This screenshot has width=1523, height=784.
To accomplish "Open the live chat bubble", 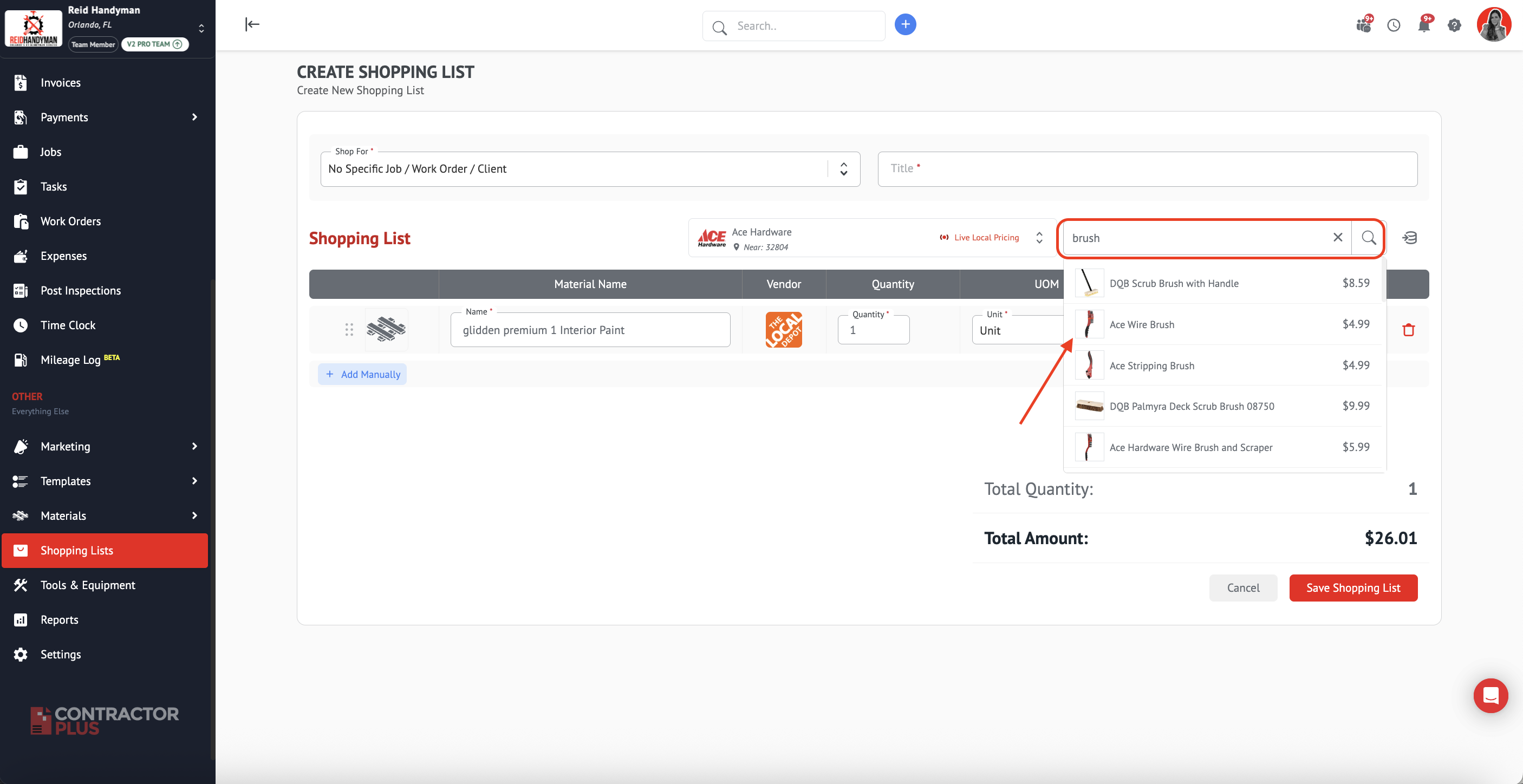I will tap(1490, 695).
